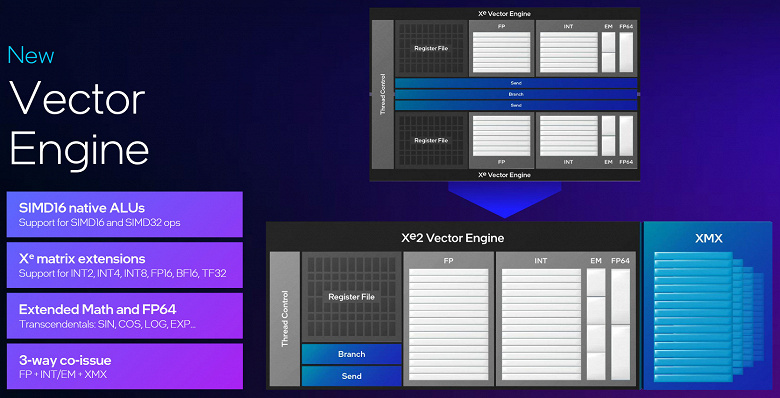Click the Thread Control strip in Xe2 engine

285,319
